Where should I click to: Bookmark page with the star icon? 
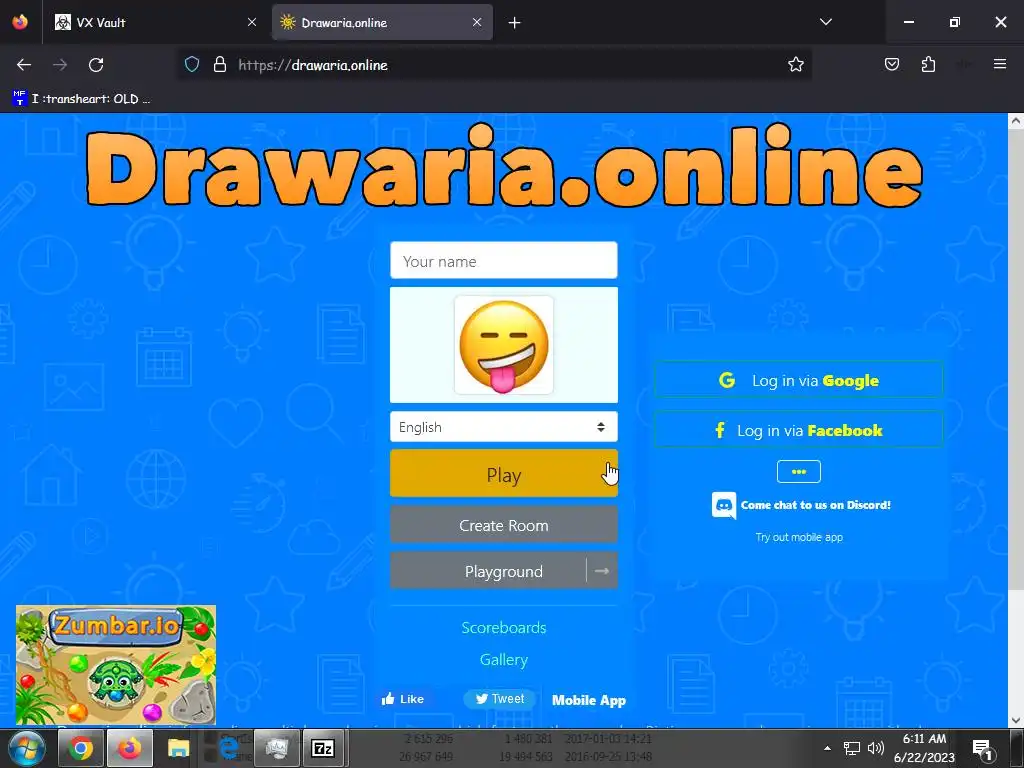795,65
